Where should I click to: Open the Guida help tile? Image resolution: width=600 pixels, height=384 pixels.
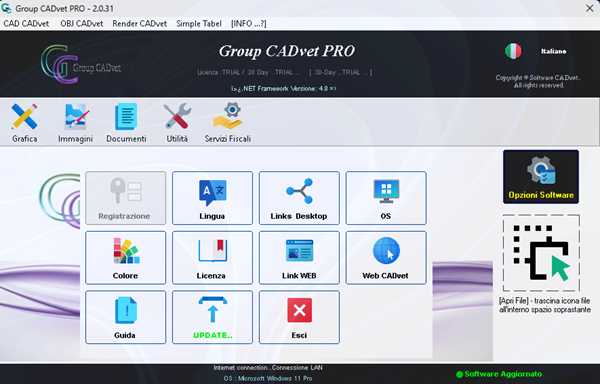pyautogui.click(x=126, y=317)
